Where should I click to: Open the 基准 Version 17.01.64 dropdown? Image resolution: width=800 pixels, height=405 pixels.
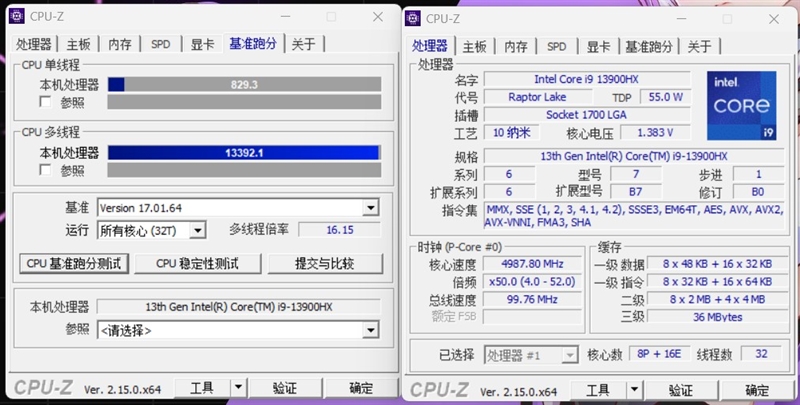[370, 208]
